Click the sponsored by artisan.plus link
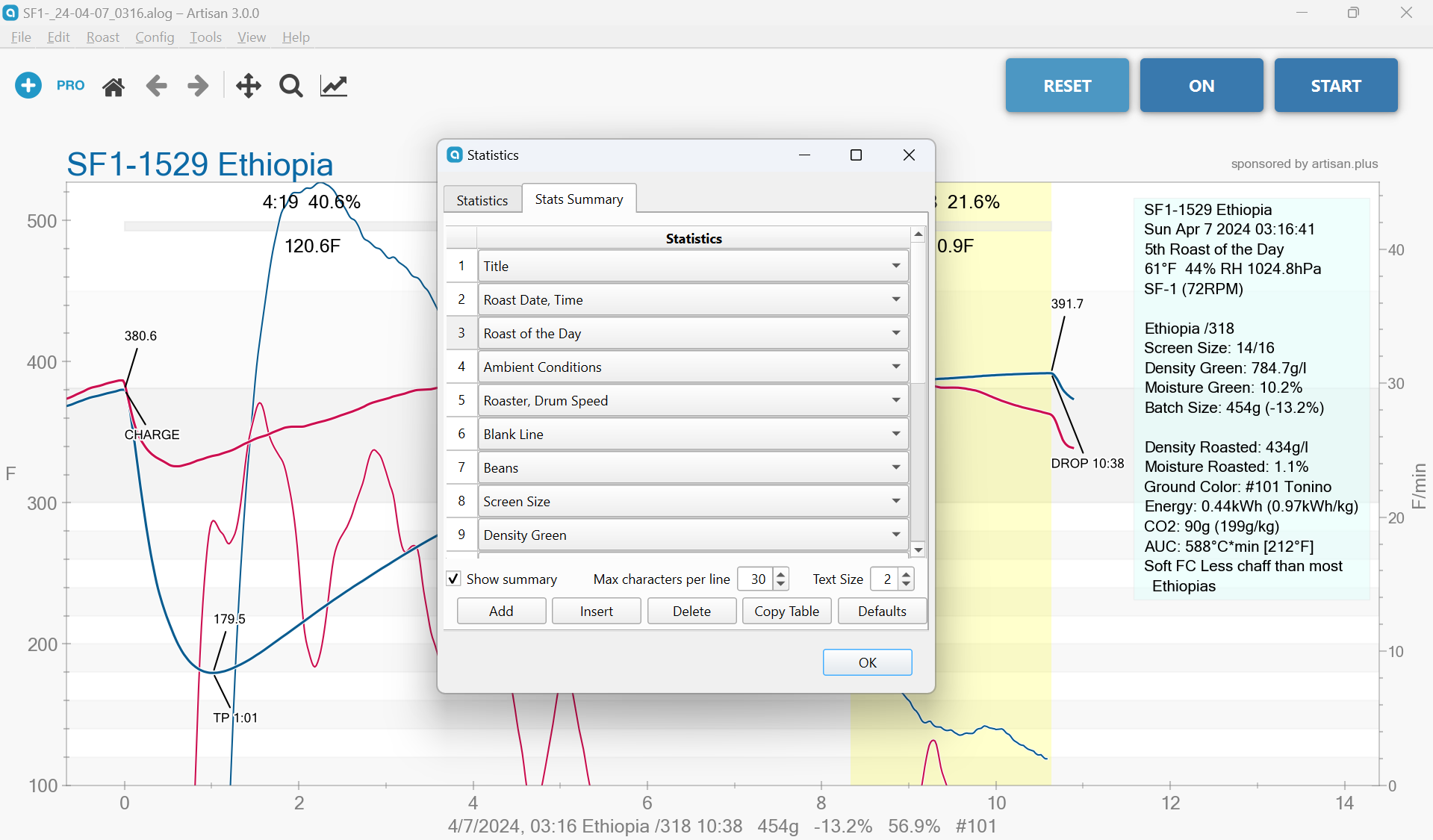 coord(1305,164)
